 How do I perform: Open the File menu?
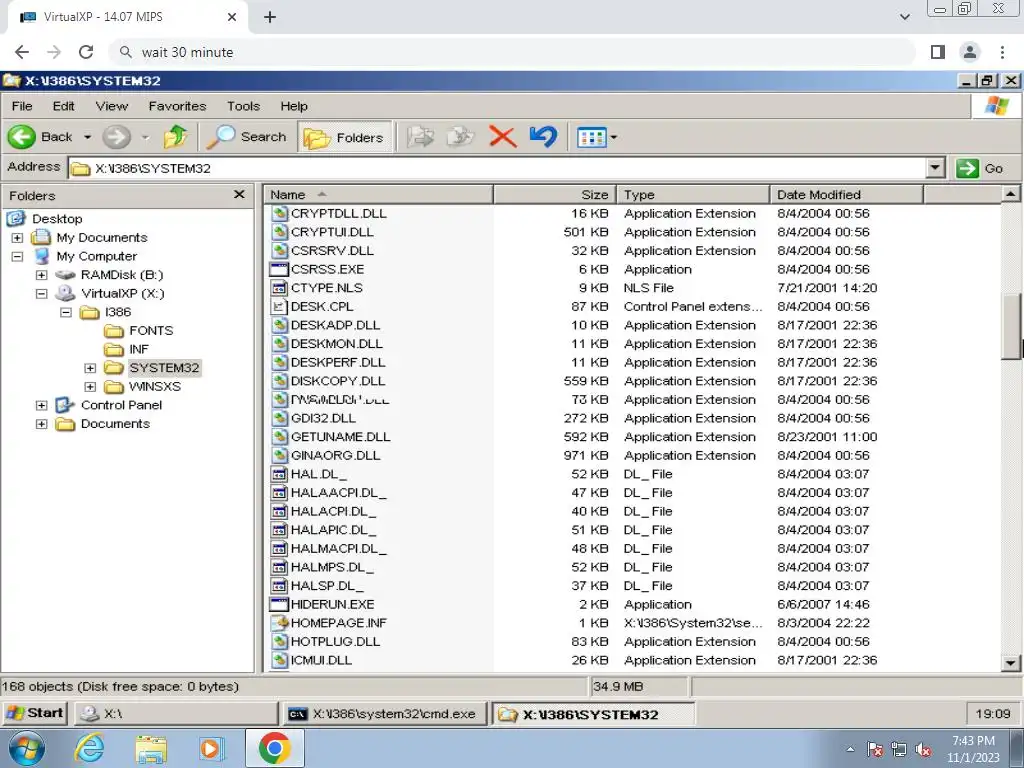point(22,106)
